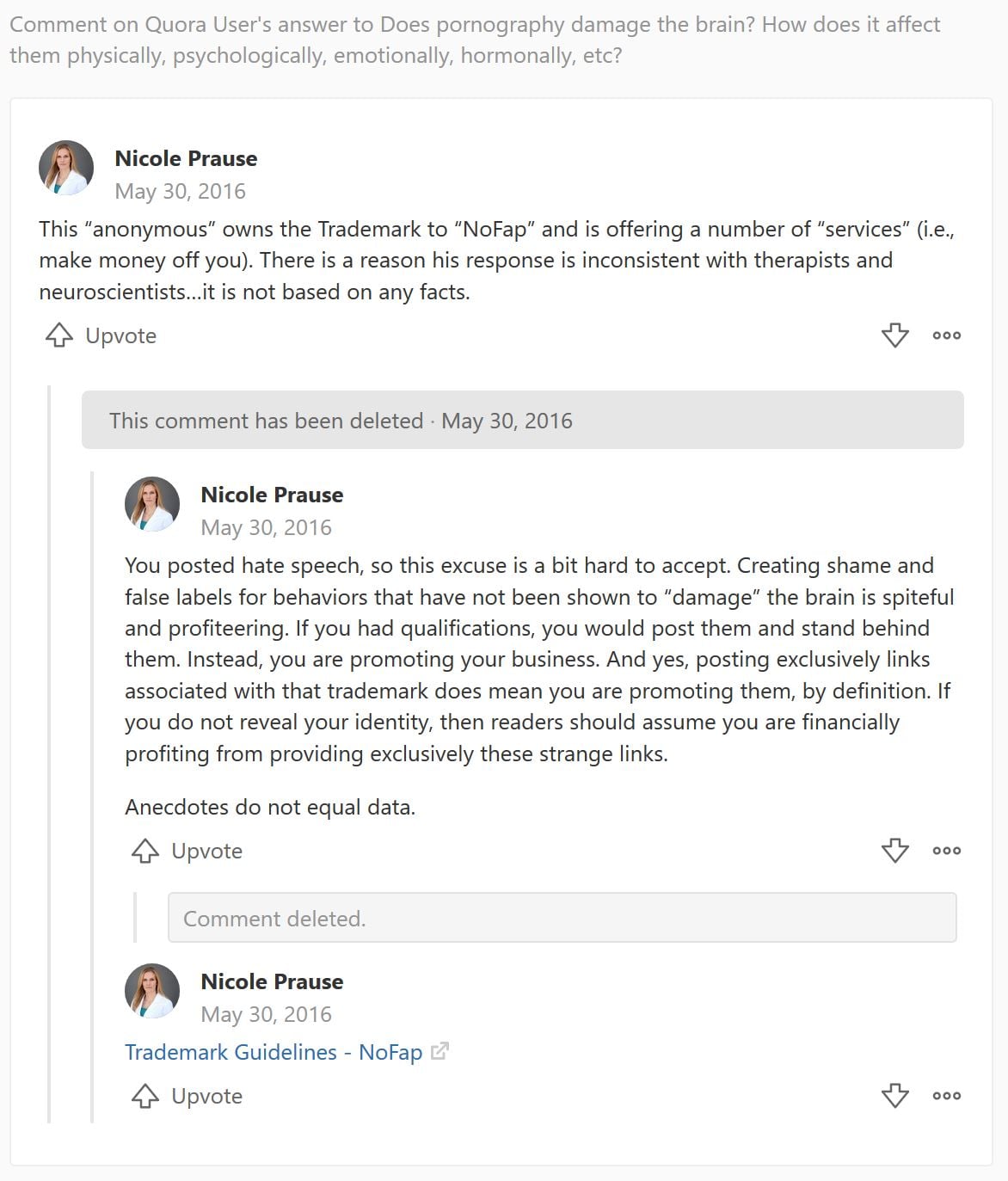Downvote the top comment about NoFap trademark
This screenshot has height=1181, width=1008.
click(894, 335)
